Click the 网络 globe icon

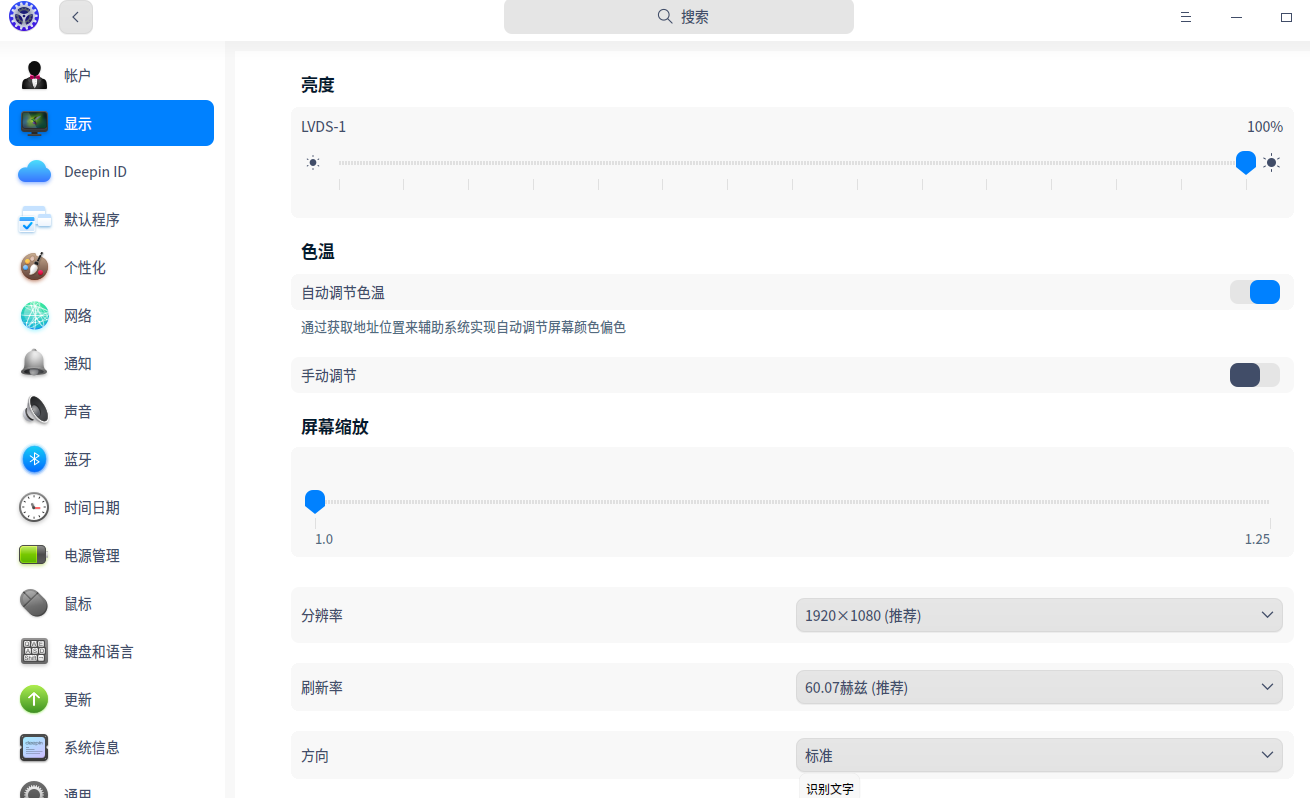[34, 316]
